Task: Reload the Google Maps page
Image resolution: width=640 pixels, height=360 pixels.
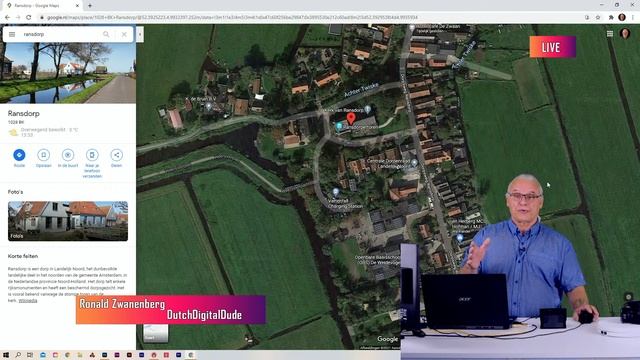Action: pyautogui.click(x=29, y=17)
